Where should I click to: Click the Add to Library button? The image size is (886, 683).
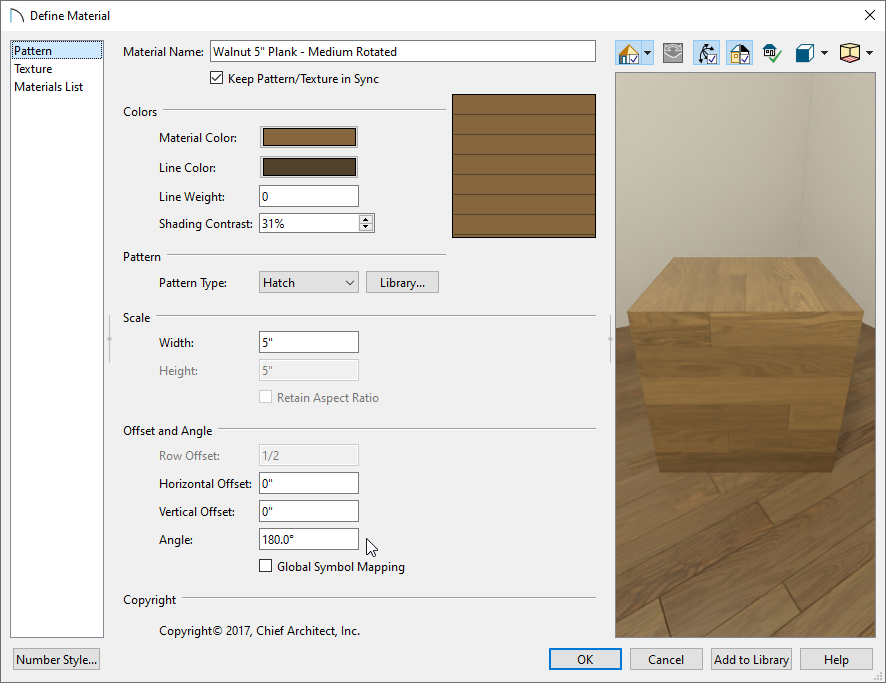(751, 659)
